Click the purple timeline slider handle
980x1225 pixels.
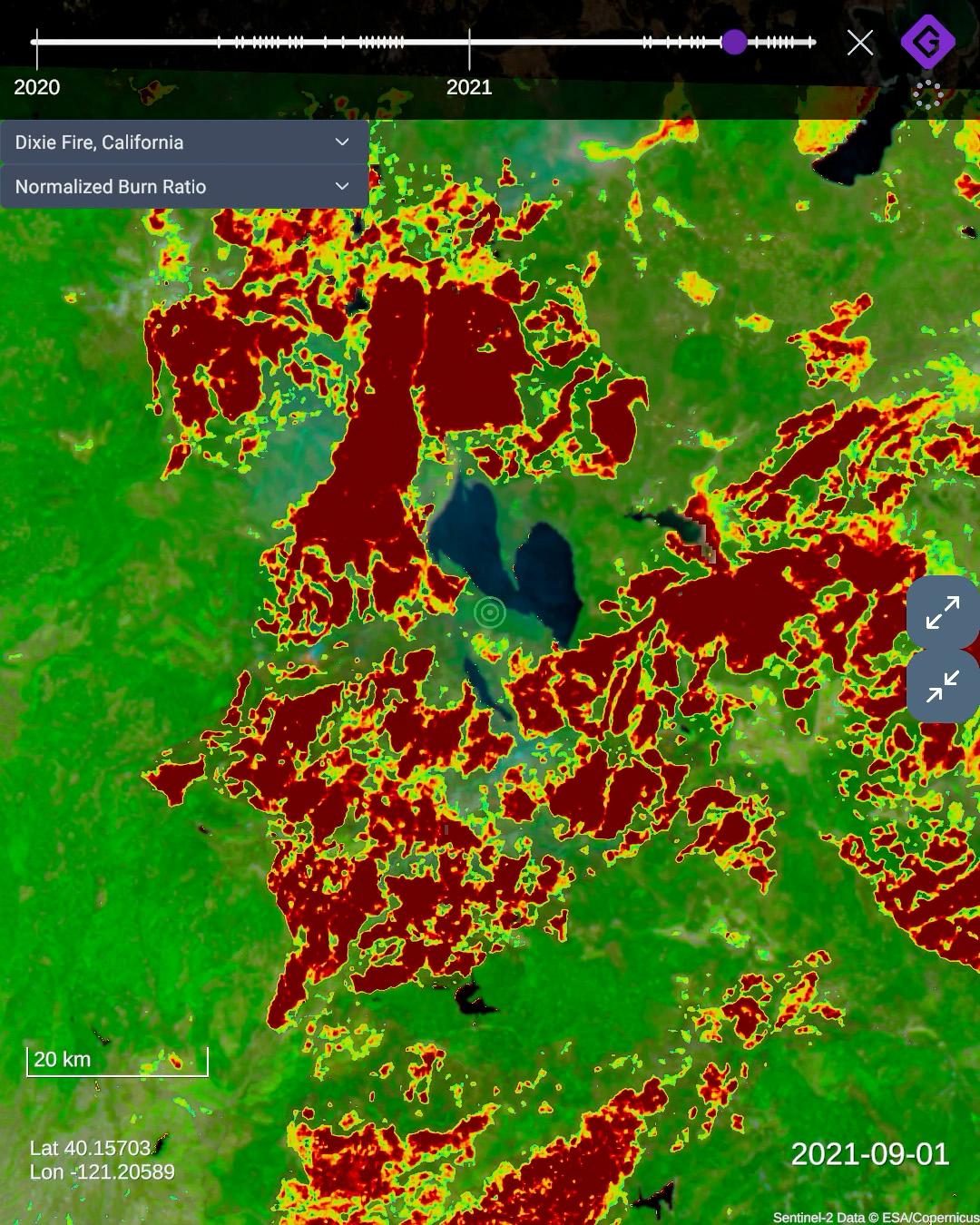click(x=734, y=42)
